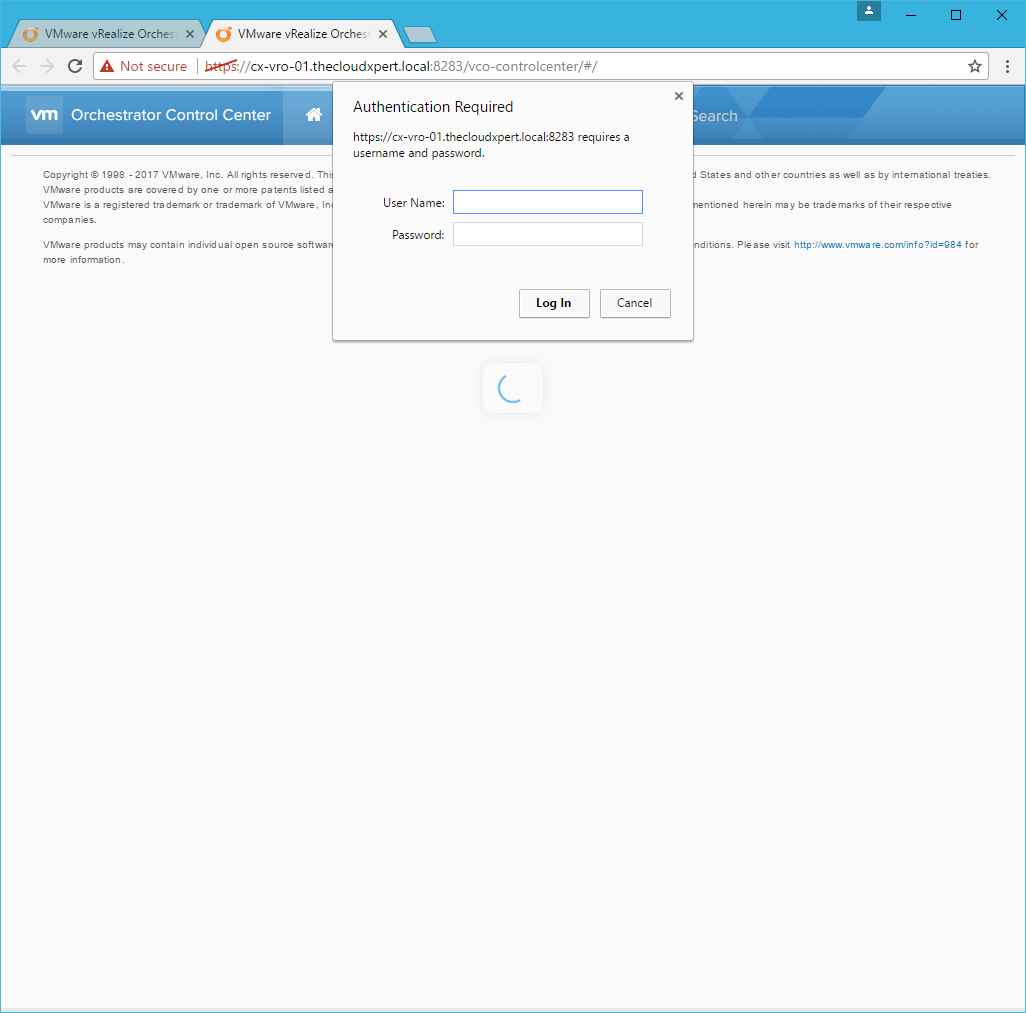Focus the User Name field
The height and width of the screenshot is (1013, 1026).
tap(547, 202)
